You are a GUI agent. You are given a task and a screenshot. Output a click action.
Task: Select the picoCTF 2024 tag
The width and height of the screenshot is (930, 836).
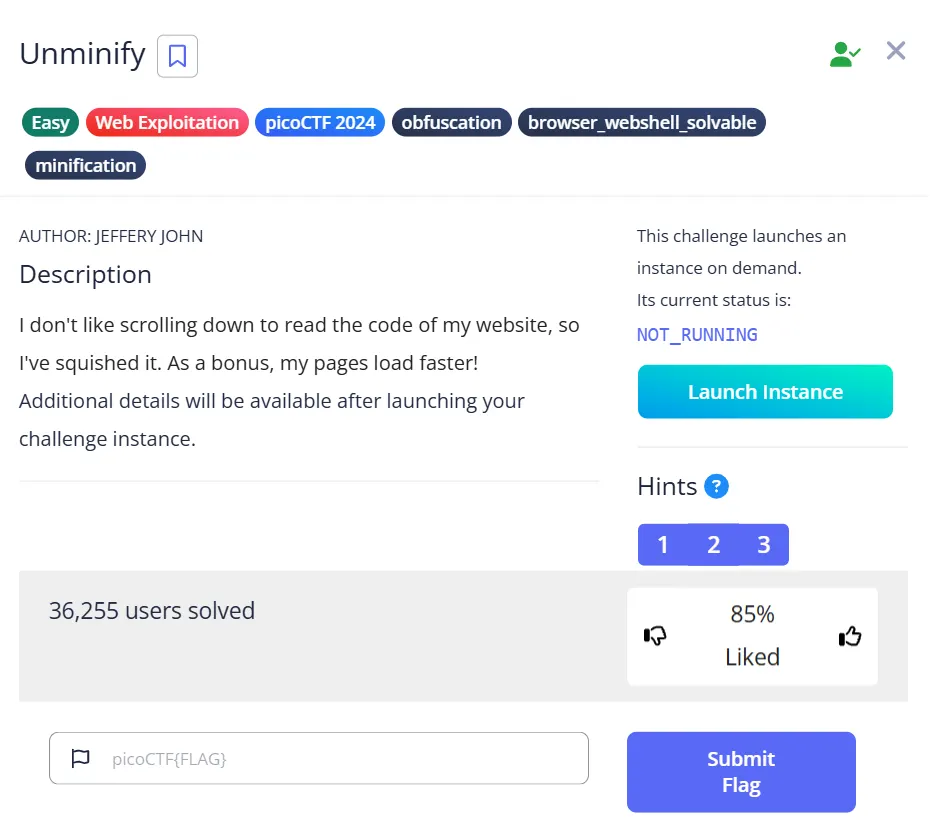[319, 122]
